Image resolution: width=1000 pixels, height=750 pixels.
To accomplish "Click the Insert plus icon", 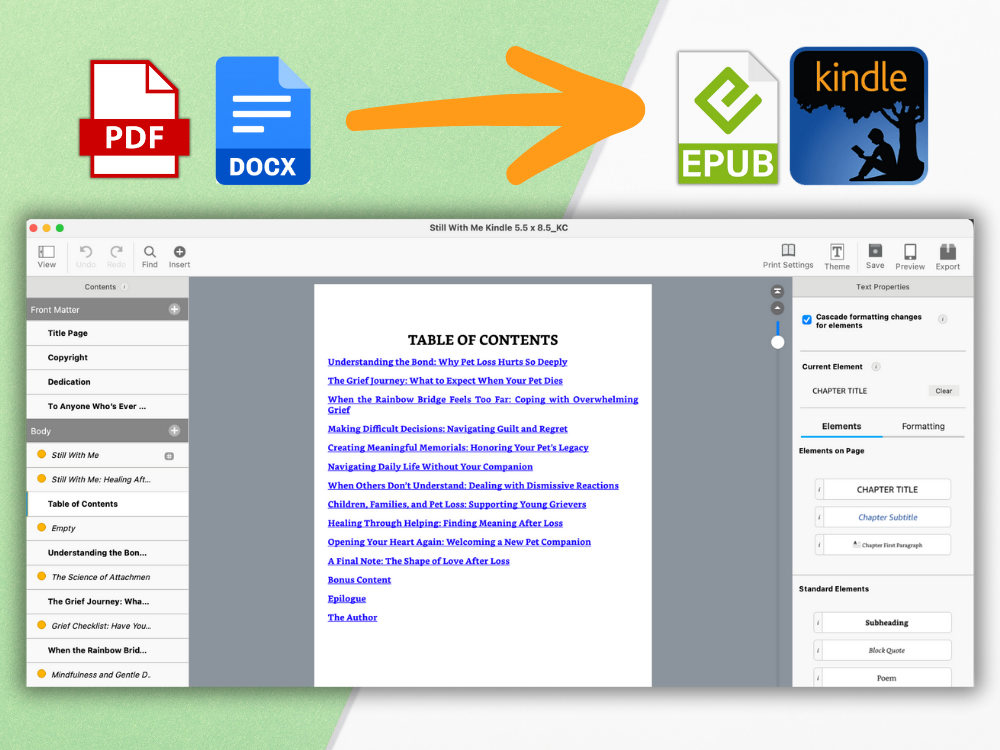I will point(179,252).
